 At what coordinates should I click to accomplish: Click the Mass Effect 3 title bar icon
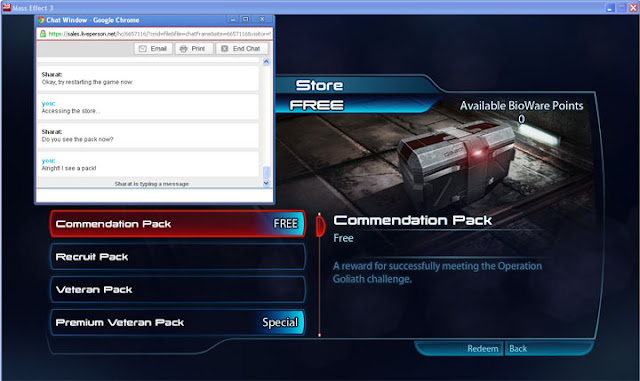click(x=7, y=7)
